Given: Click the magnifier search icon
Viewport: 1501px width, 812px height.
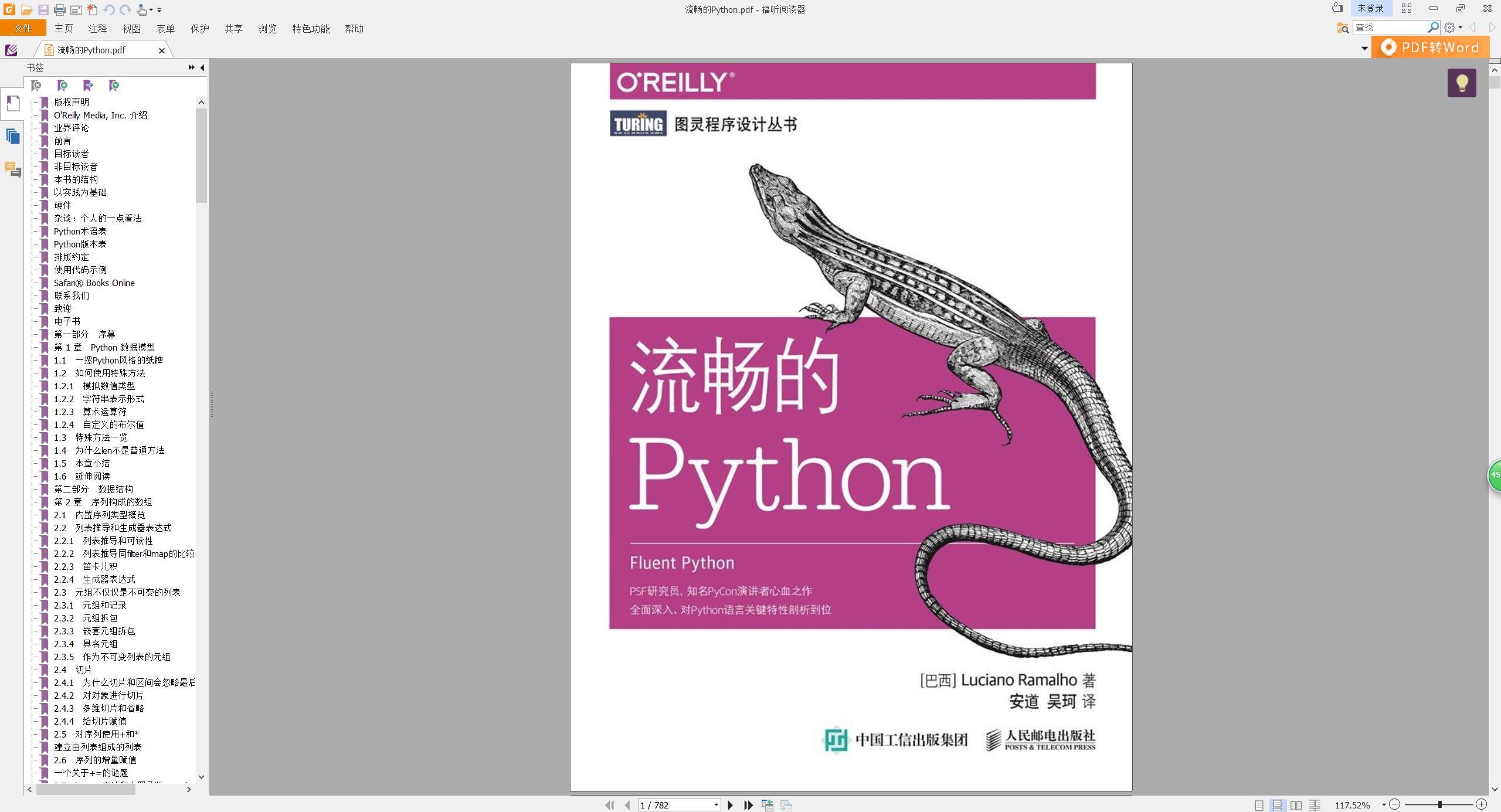Looking at the screenshot, I should (x=1433, y=28).
